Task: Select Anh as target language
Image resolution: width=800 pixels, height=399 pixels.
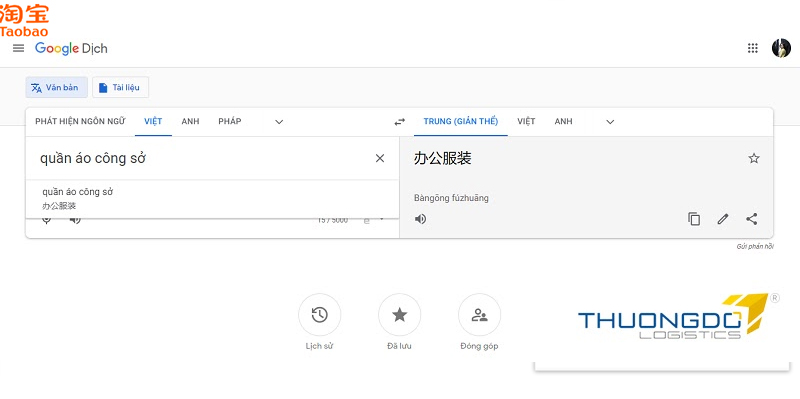Action: coord(563,121)
